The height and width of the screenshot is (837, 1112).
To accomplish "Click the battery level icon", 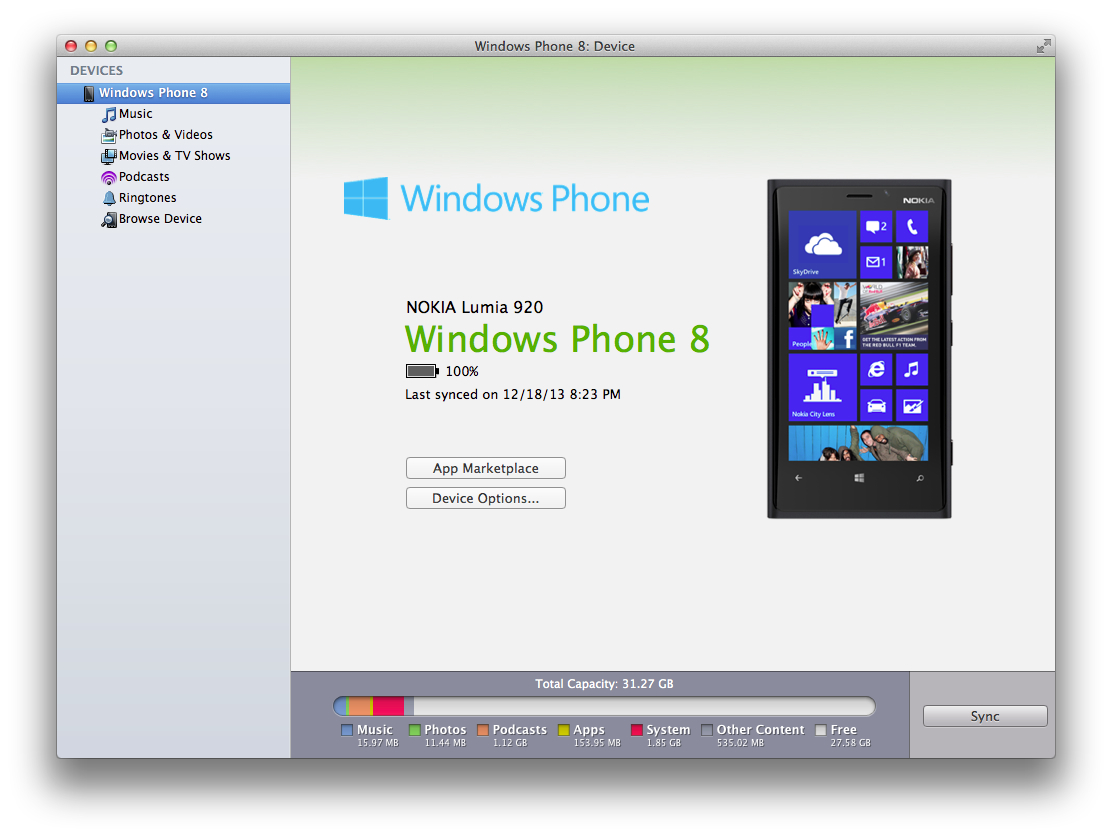I will (x=422, y=371).
